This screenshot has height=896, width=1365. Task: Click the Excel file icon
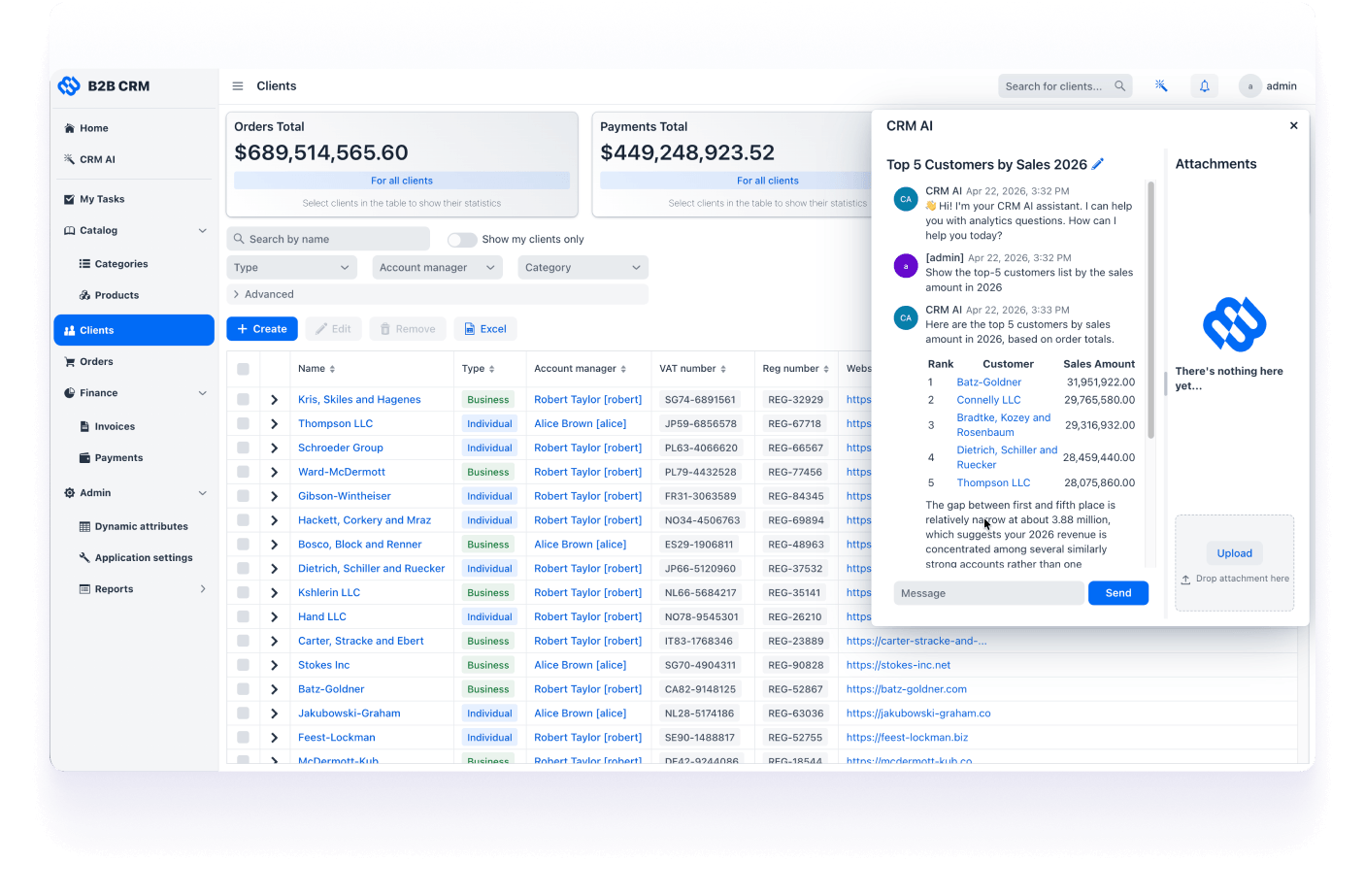(470, 329)
